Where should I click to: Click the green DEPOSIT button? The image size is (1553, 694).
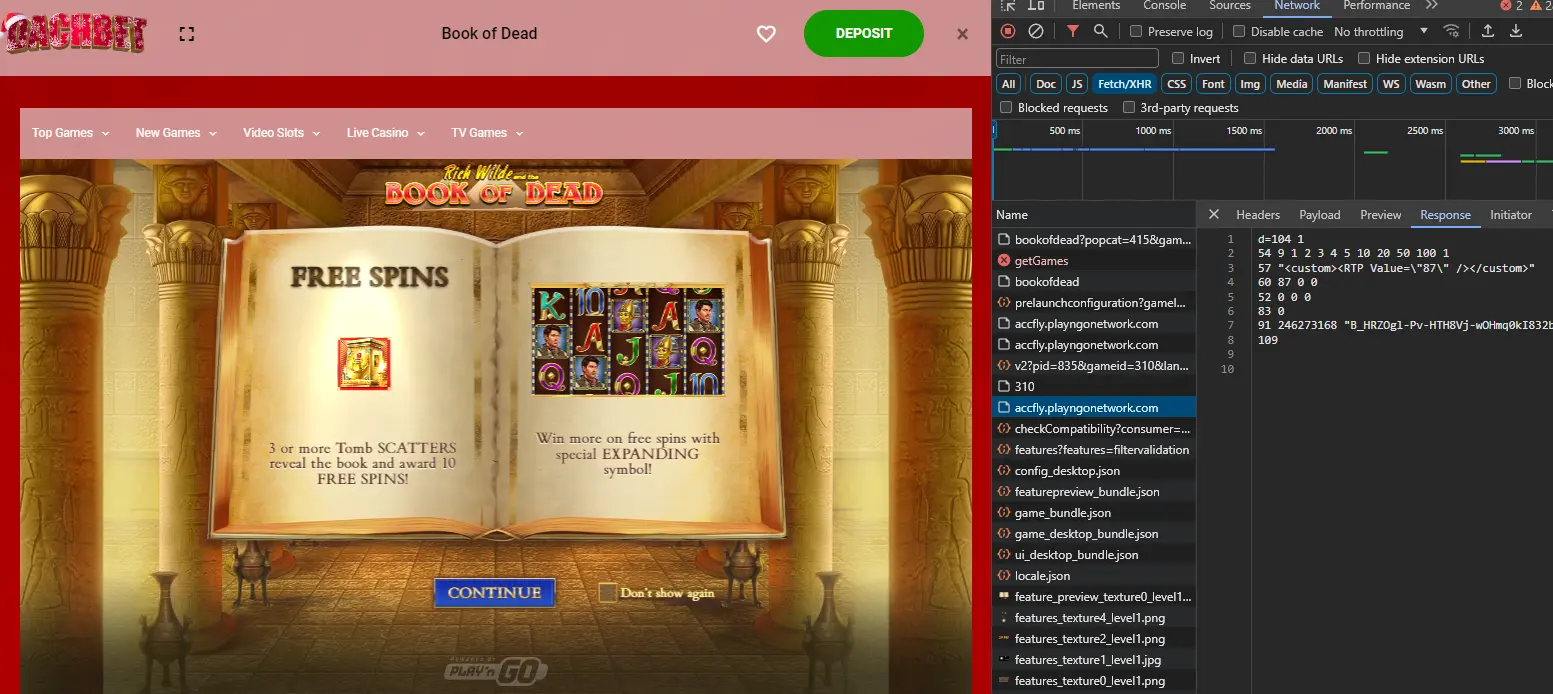tap(863, 33)
